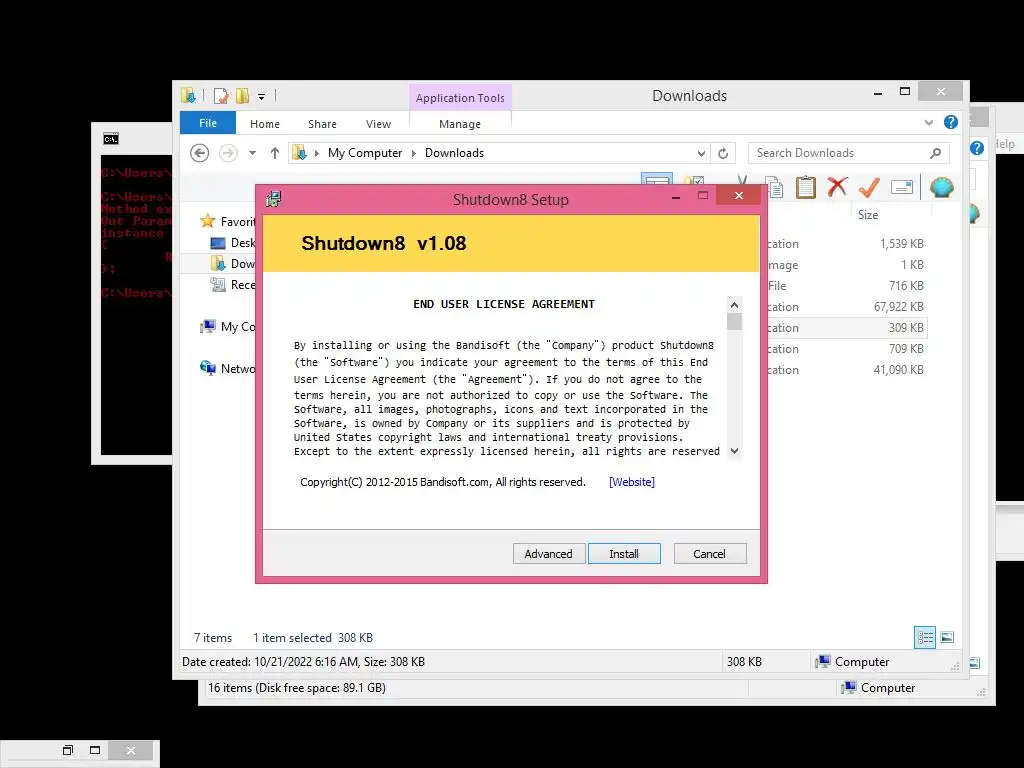This screenshot has height=768, width=1024.
Task: Click restore button on bottom-left window strip
Action: 68,750
